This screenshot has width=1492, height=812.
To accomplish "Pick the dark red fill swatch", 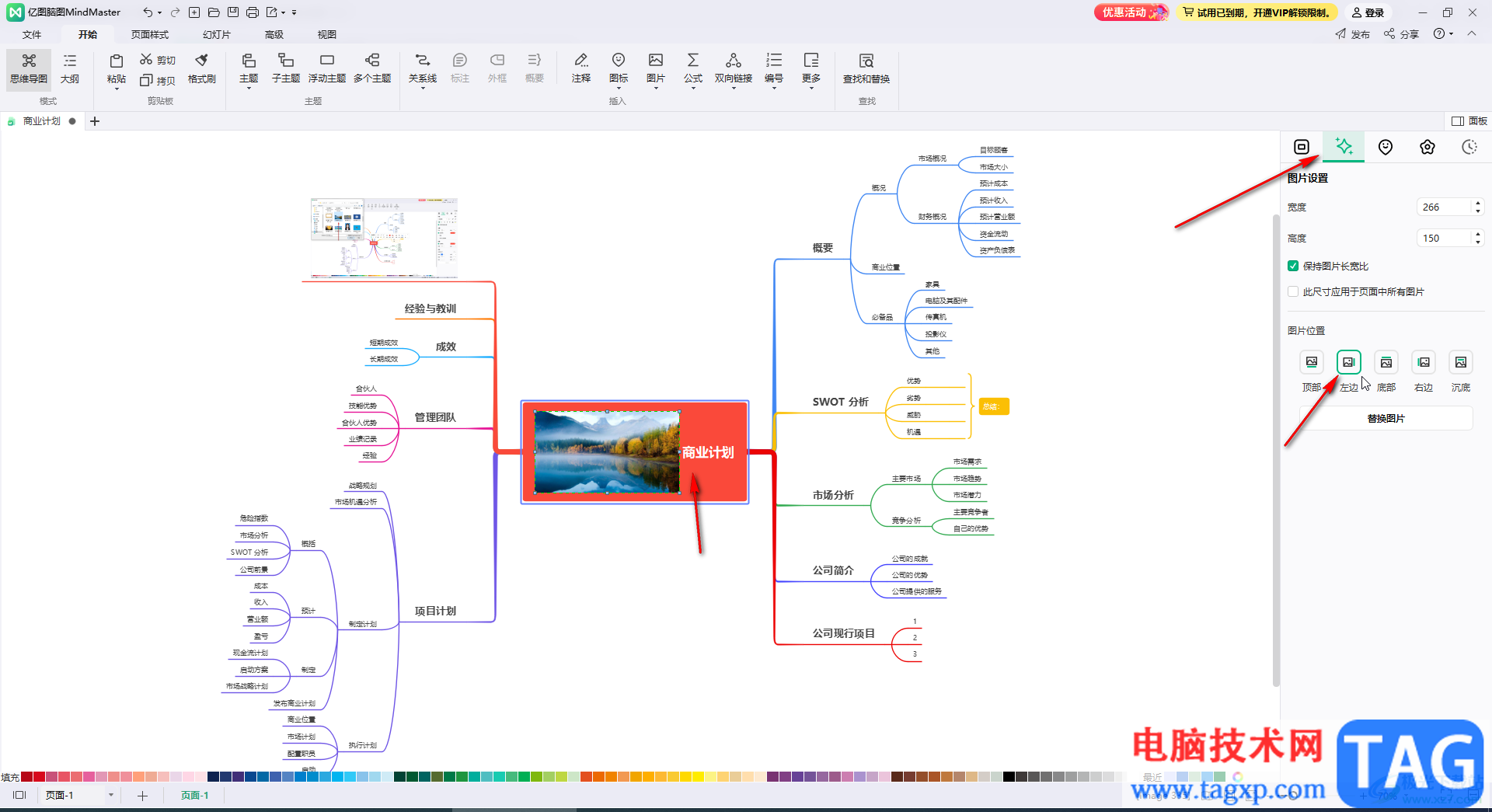I will (27, 777).
